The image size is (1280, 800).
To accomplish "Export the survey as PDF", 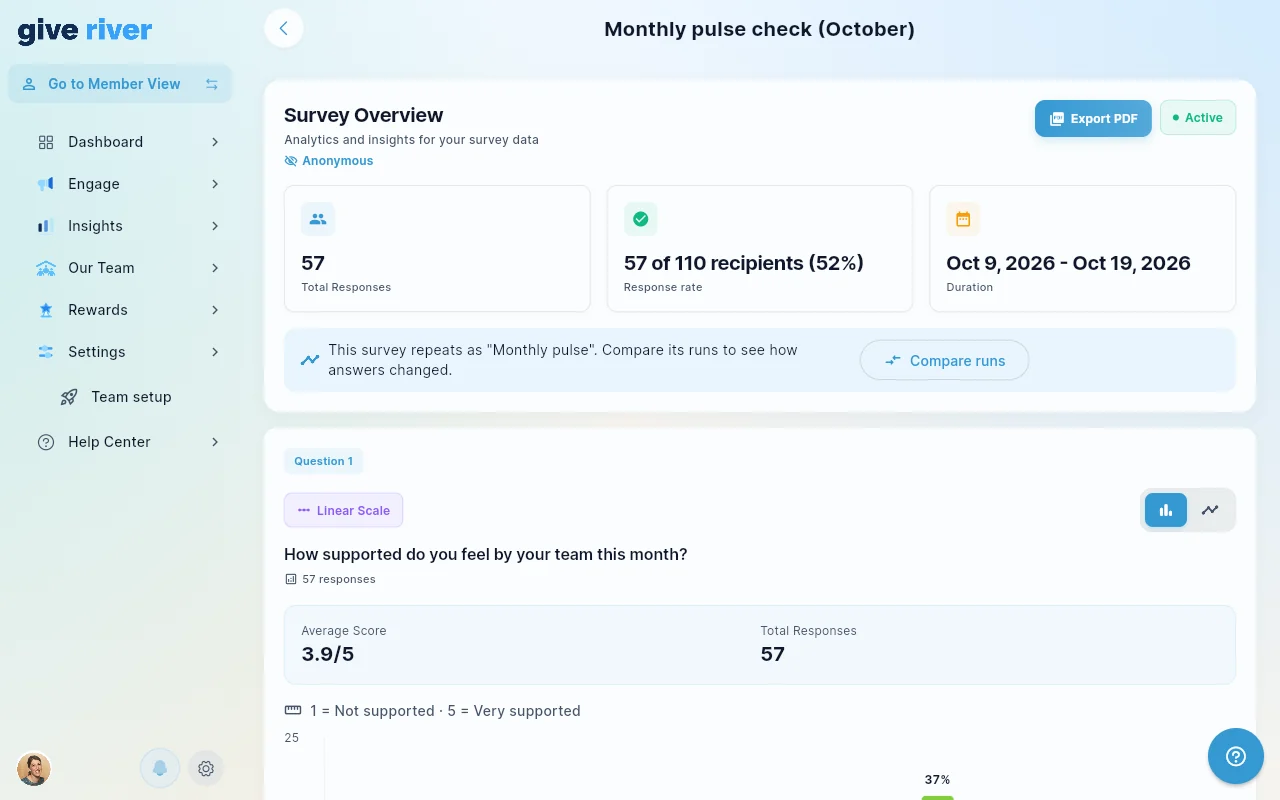I will [x=1093, y=118].
